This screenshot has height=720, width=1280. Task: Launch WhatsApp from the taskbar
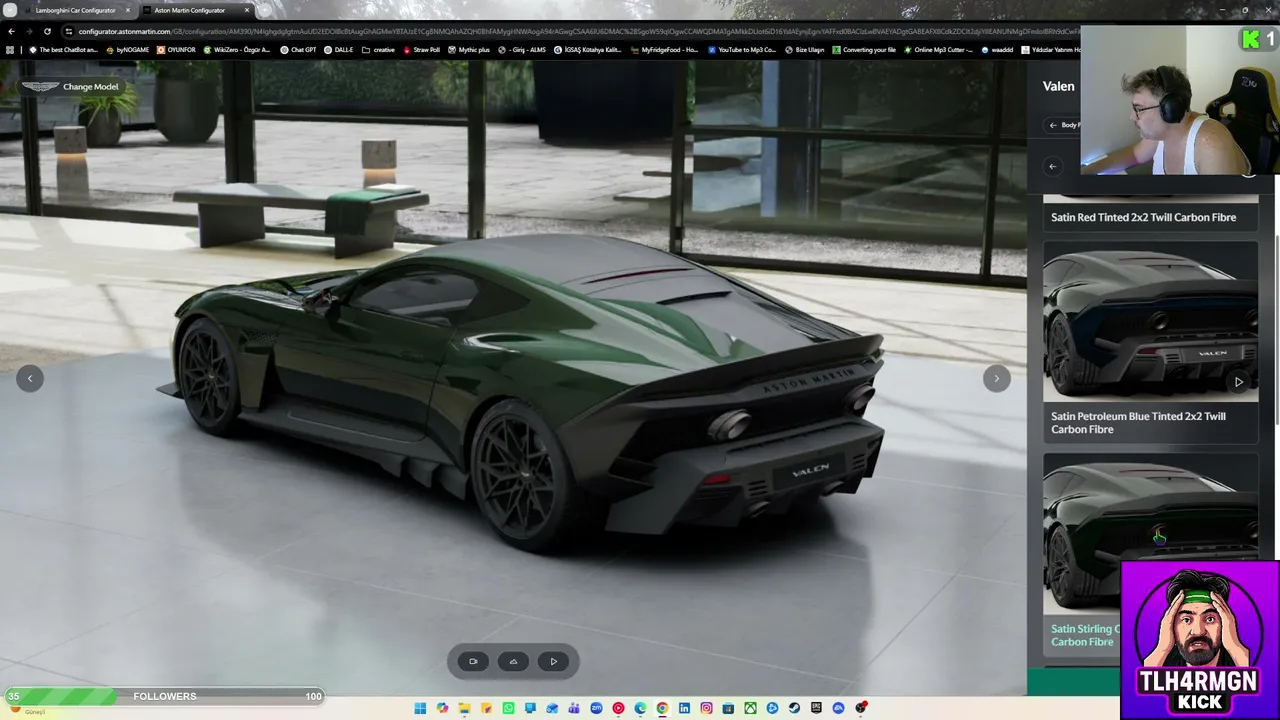508,708
